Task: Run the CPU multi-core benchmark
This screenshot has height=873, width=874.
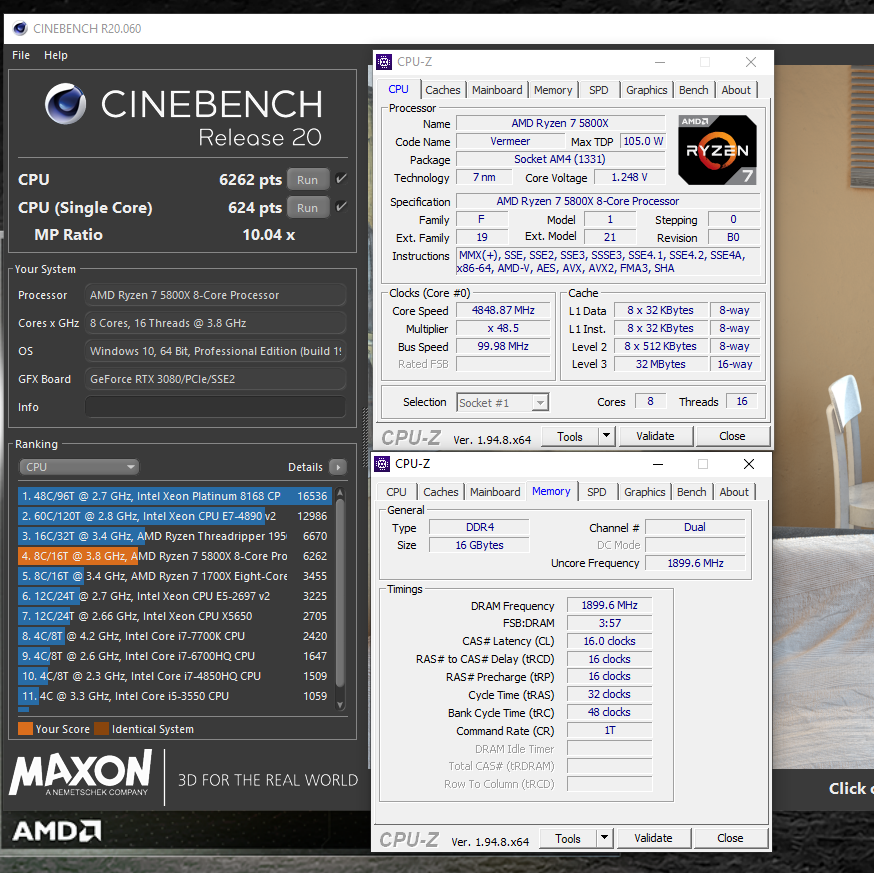Action: tap(308, 180)
